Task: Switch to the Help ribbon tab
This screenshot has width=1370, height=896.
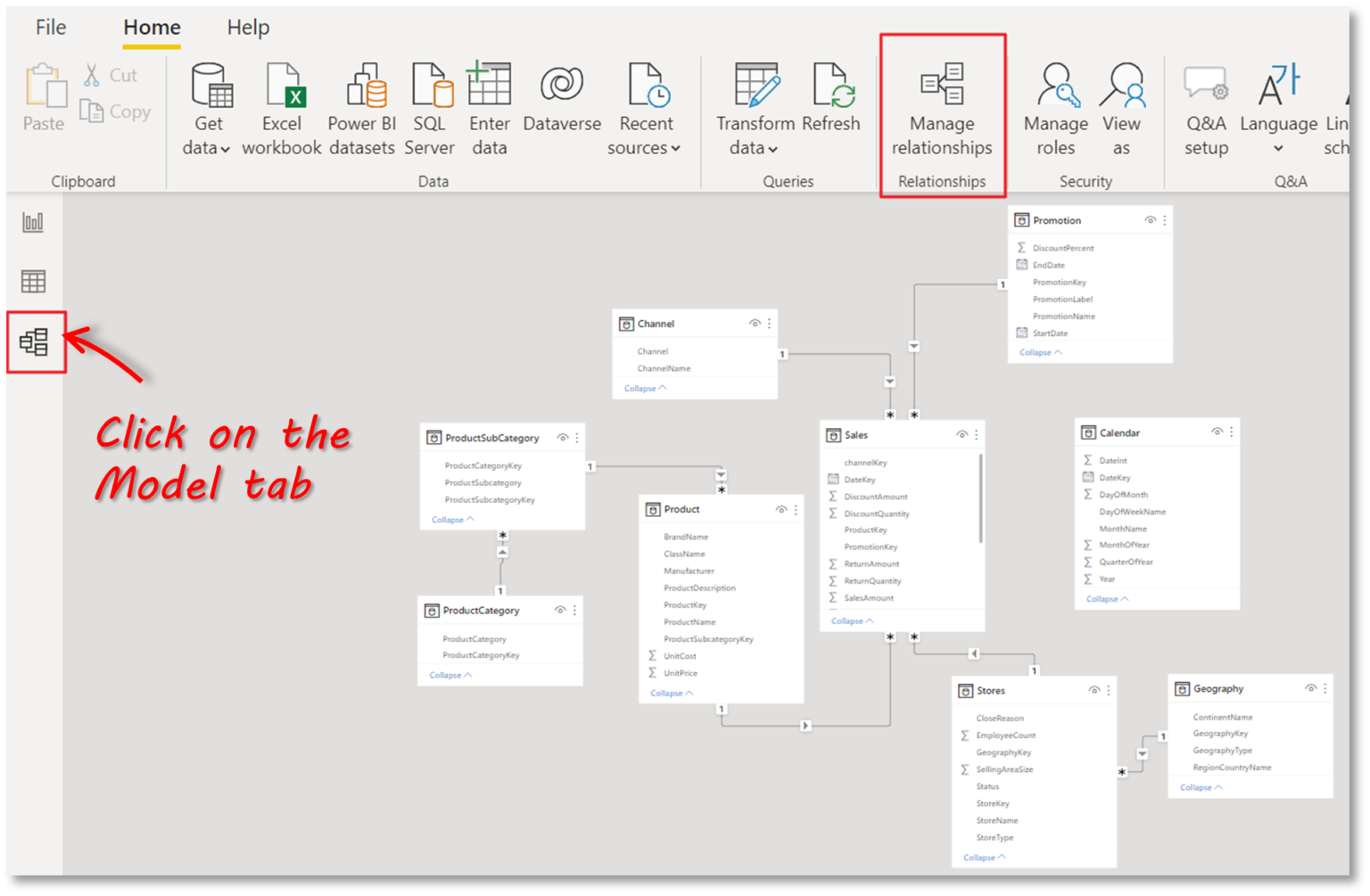Action: tap(248, 28)
